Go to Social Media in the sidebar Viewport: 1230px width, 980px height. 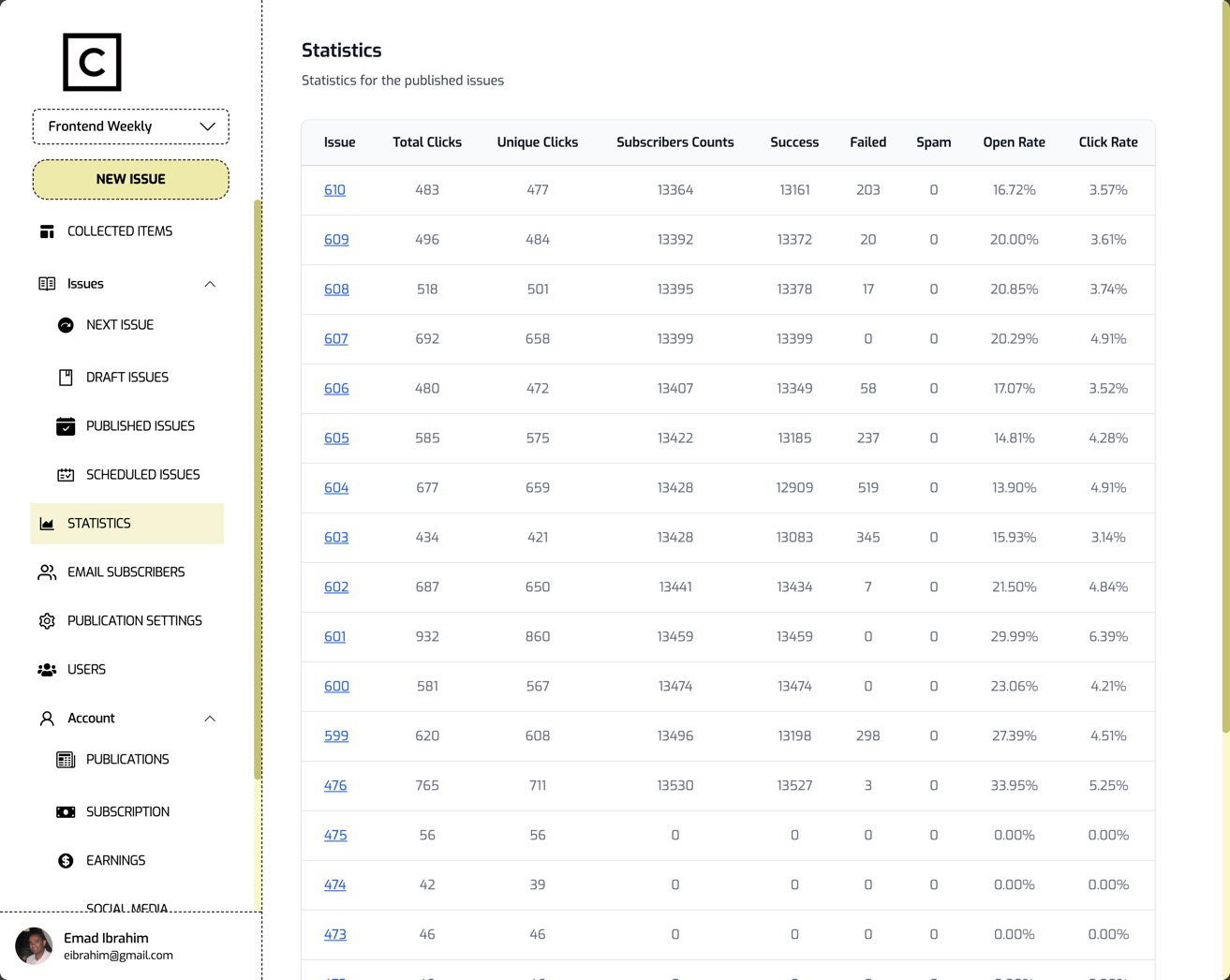pyautogui.click(x=127, y=907)
